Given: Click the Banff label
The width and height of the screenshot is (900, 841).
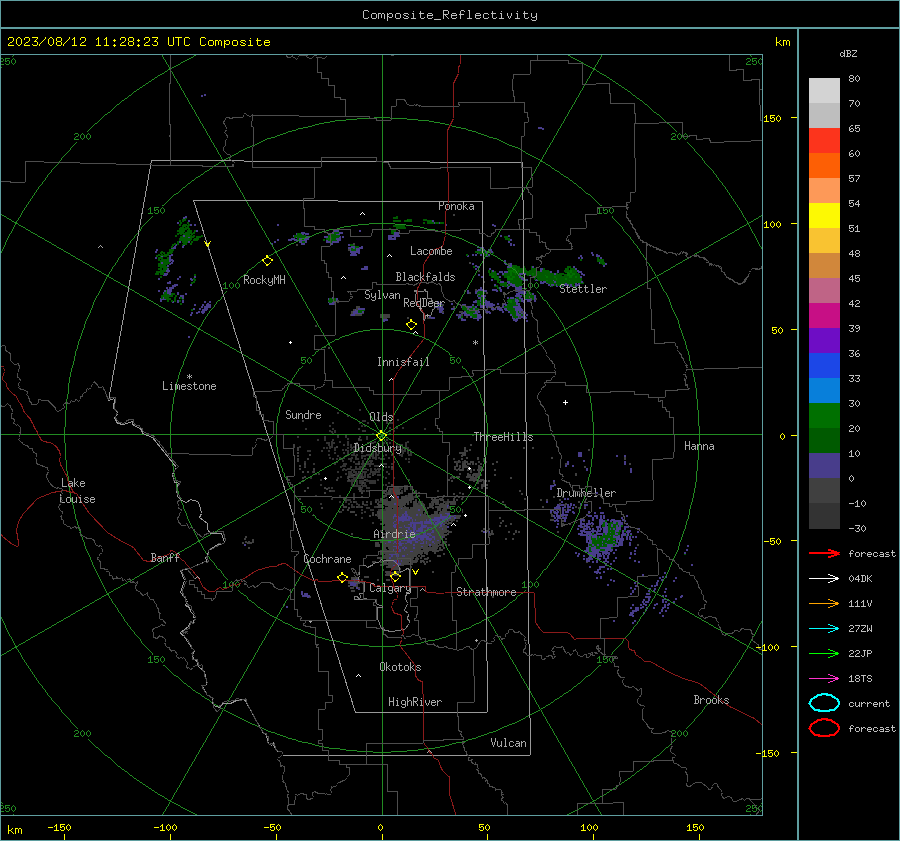Looking at the screenshot, I should click(x=165, y=557).
